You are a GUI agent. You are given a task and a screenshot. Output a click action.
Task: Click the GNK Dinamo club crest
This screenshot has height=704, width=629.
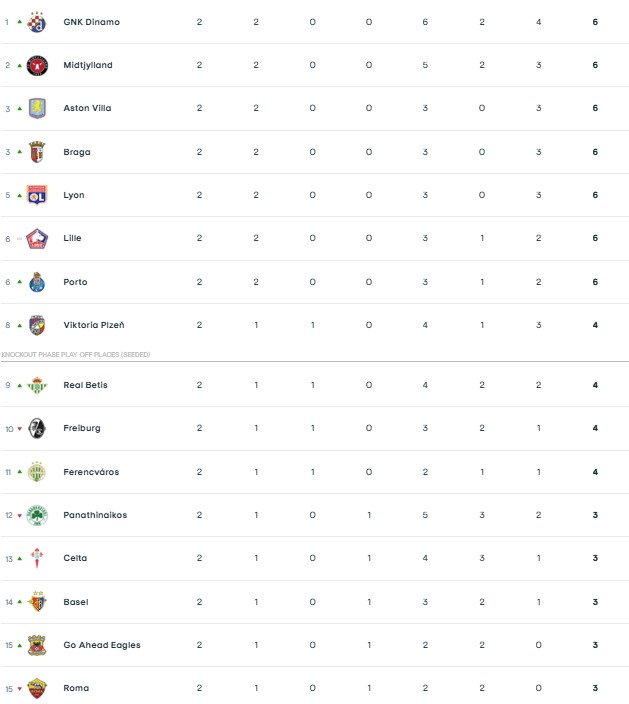(37, 22)
